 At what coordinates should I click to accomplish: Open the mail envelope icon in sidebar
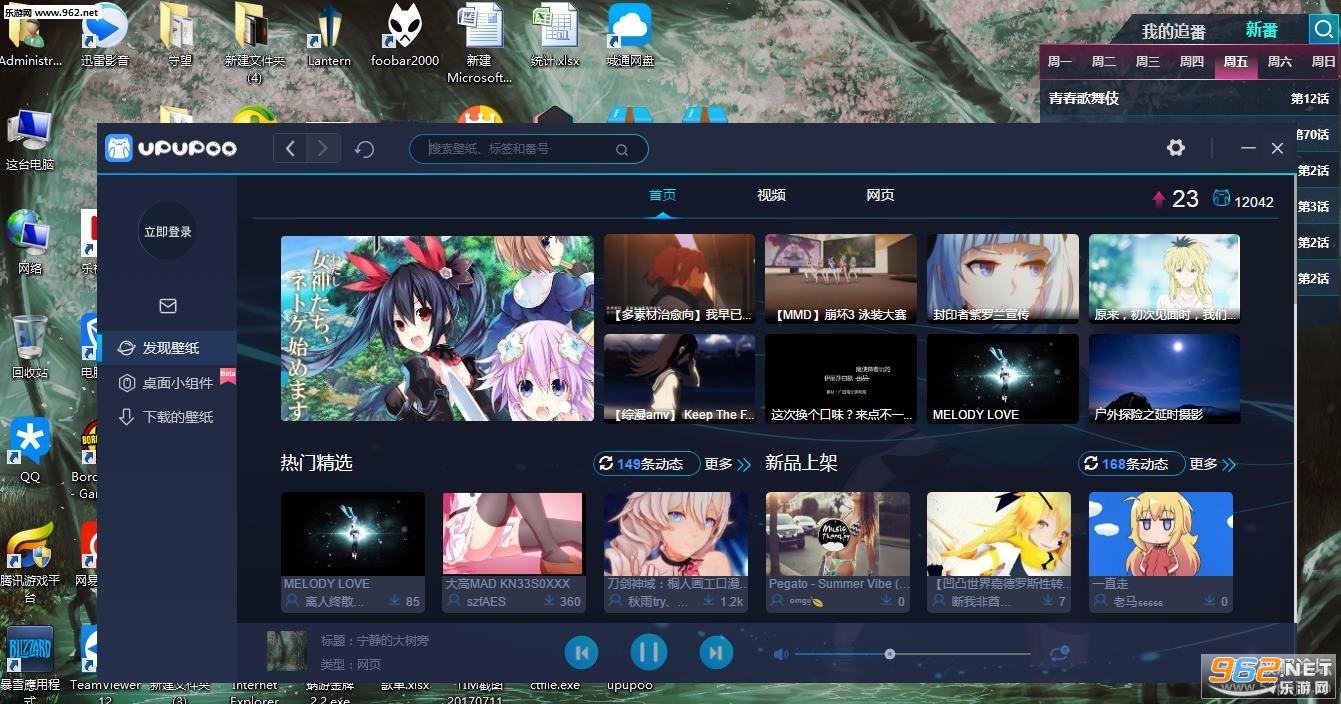(x=168, y=306)
